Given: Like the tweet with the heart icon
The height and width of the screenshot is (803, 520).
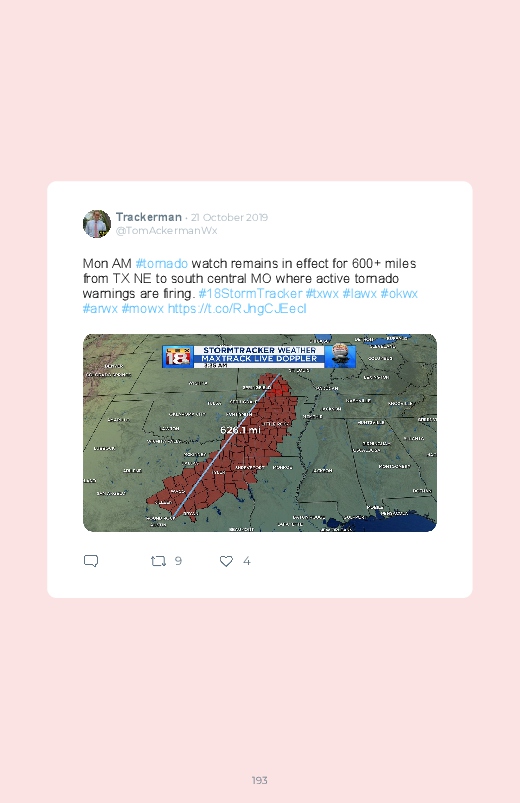Looking at the screenshot, I should click(226, 561).
